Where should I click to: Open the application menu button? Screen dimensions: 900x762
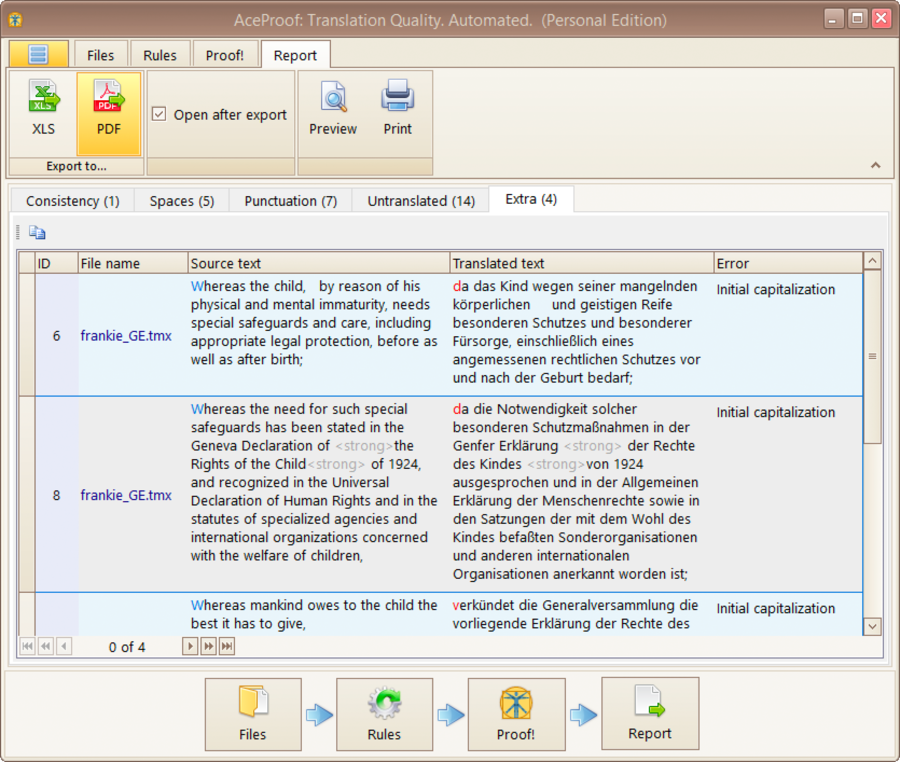tap(38, 55)
